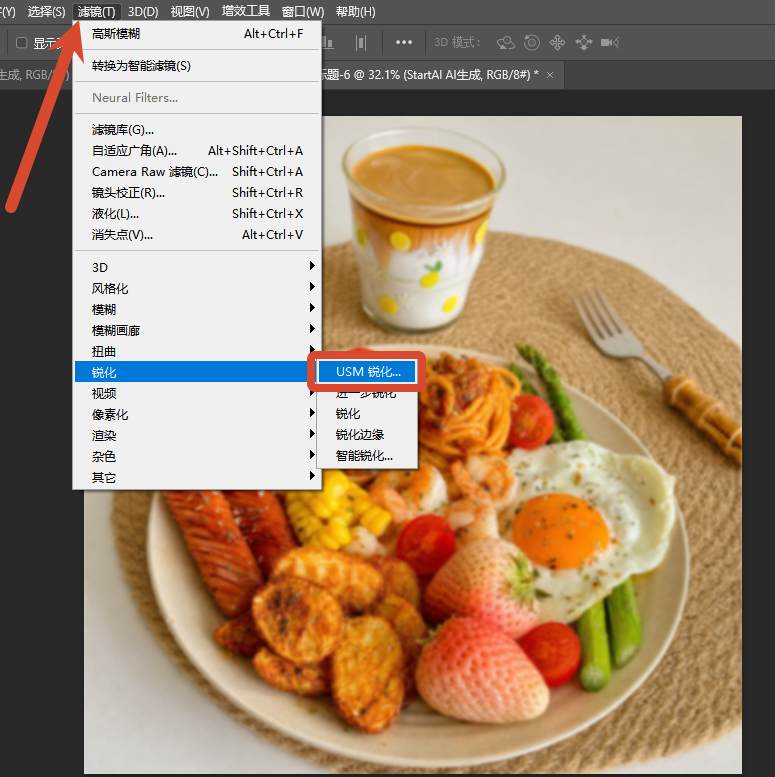The width and height of the screenshot is (775, 777).
Task: Select the 扭曲 filter category
Action: (197, 351)
